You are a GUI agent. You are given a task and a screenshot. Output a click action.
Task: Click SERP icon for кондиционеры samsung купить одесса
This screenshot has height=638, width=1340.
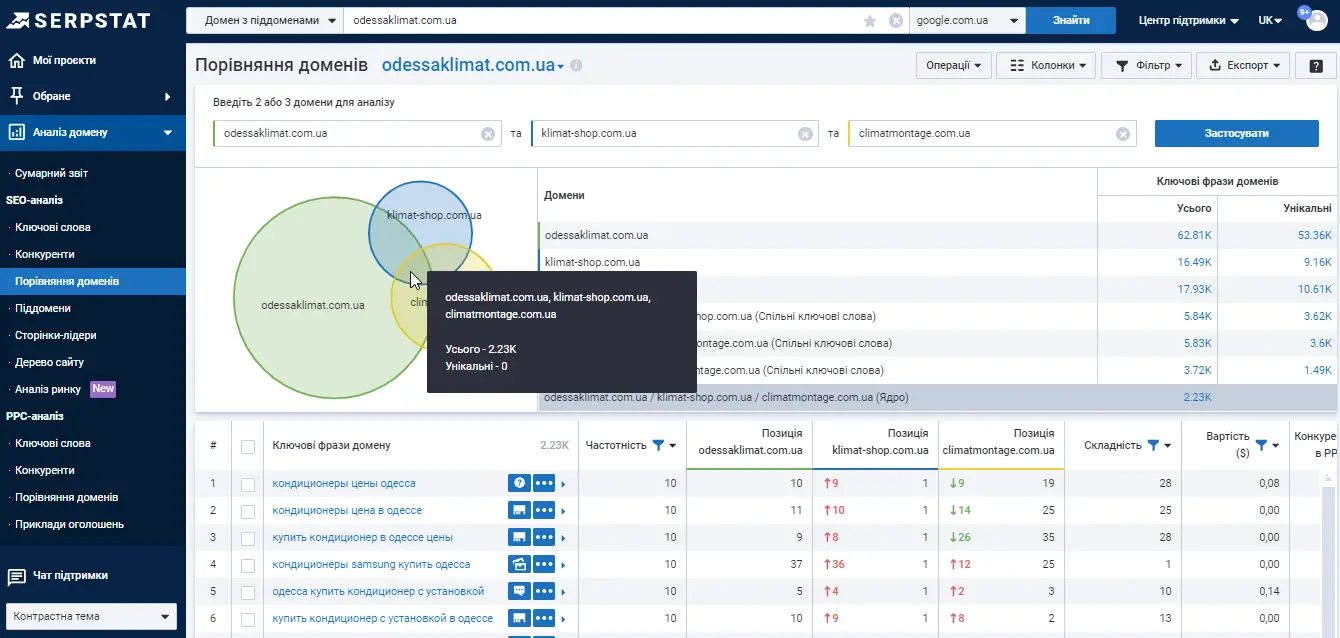(x=519, y=564)
